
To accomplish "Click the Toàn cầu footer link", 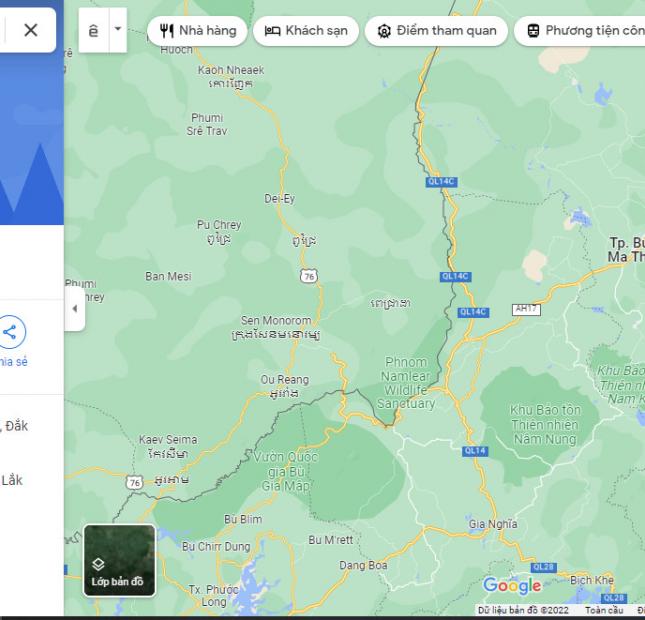I will tap(604, 610).
